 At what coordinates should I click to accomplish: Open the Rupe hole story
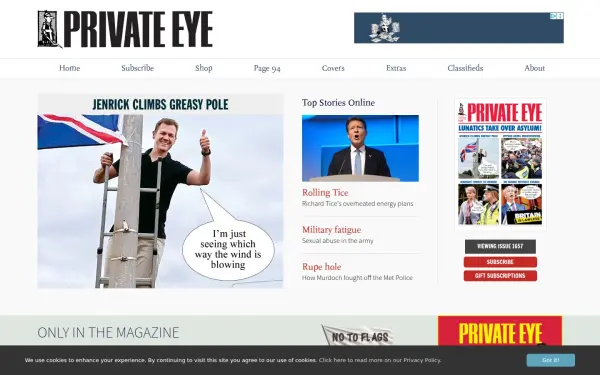tap(321, 267)
